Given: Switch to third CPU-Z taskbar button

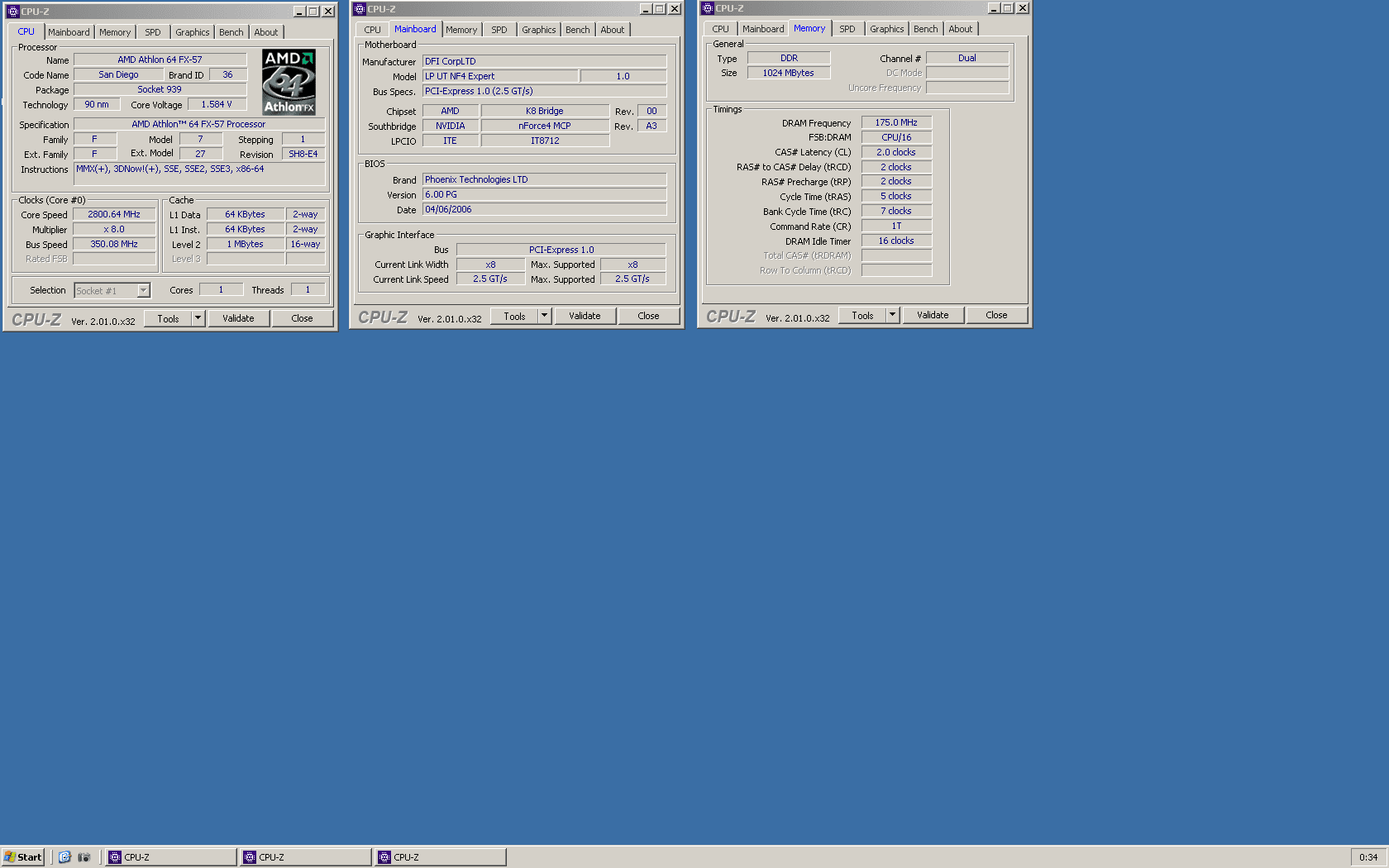Looking at the screenshot, I should (x=441, y=857).
